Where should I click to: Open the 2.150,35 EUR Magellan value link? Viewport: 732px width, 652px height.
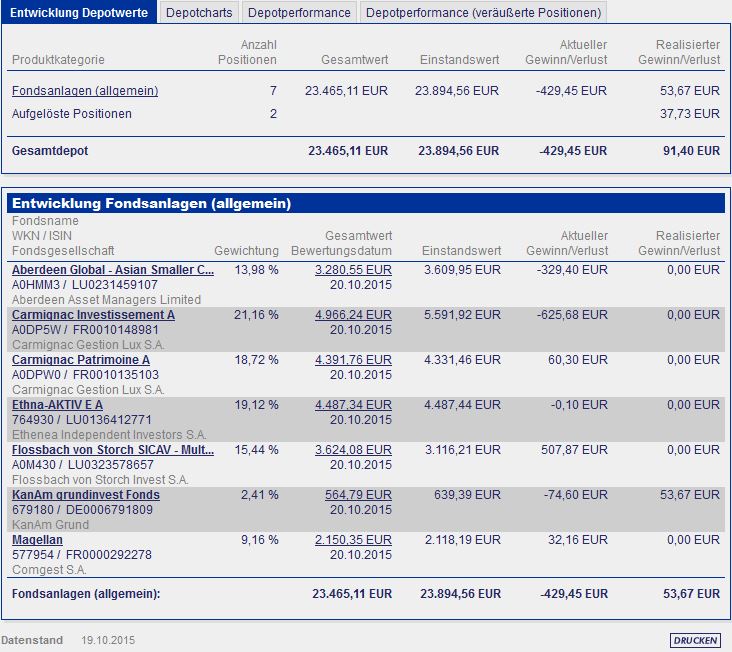353,540
